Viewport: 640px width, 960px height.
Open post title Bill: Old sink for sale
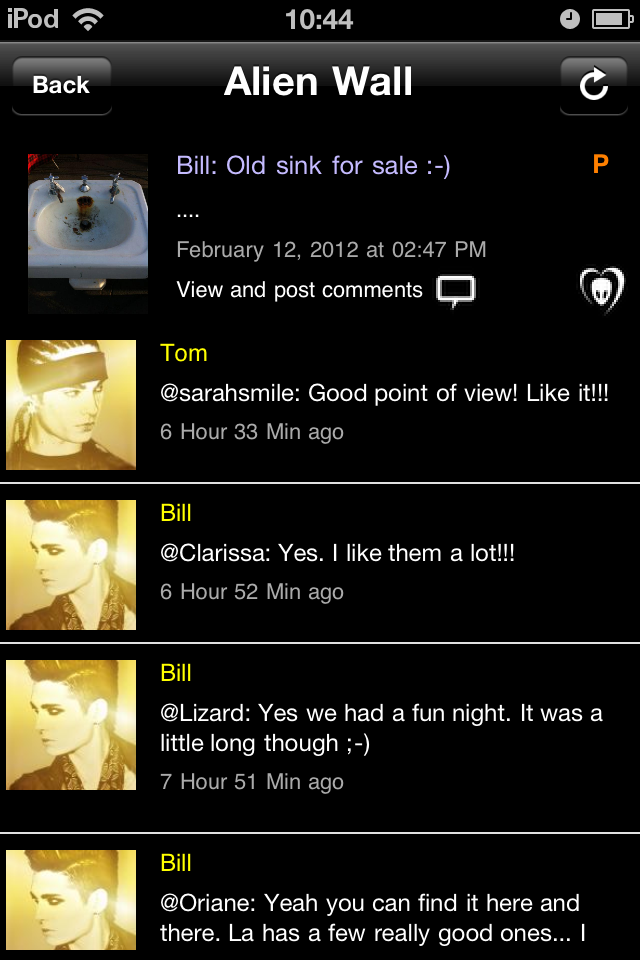coord(313,166)
